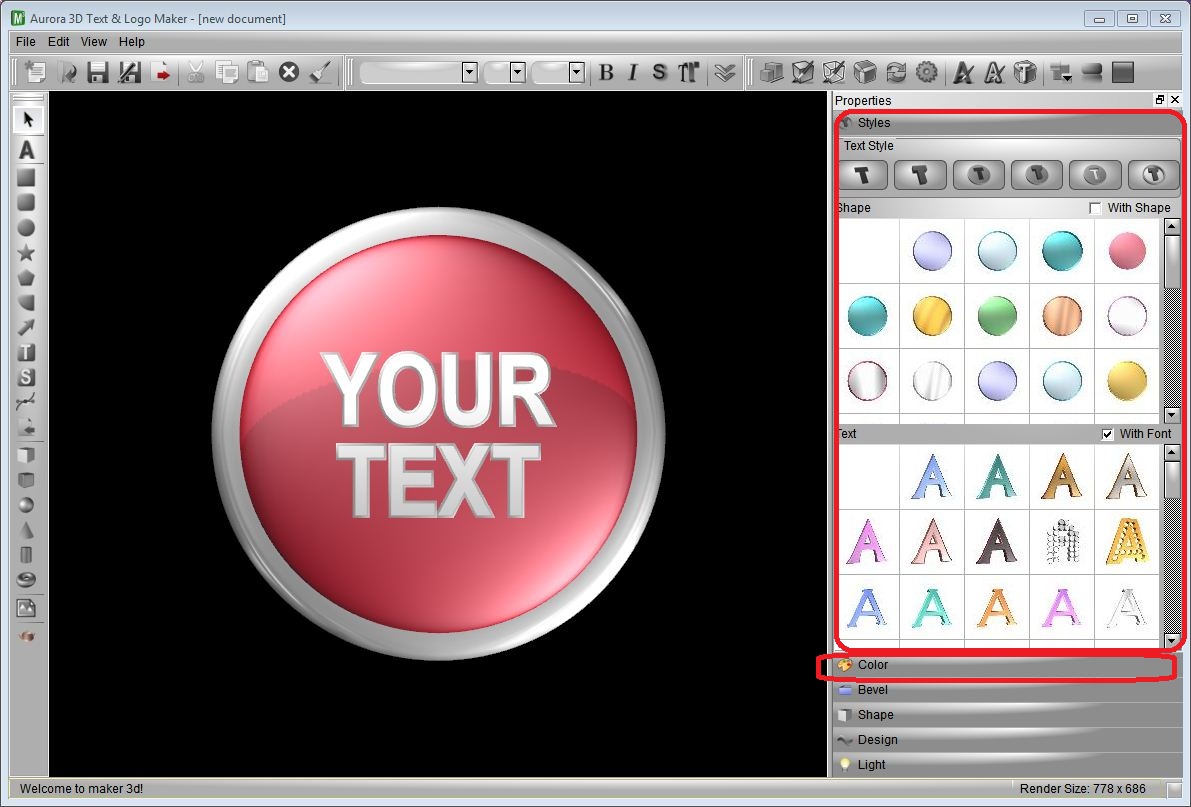
Task: Collapse the Properties panel with its close button
Action: (1176, 100)
